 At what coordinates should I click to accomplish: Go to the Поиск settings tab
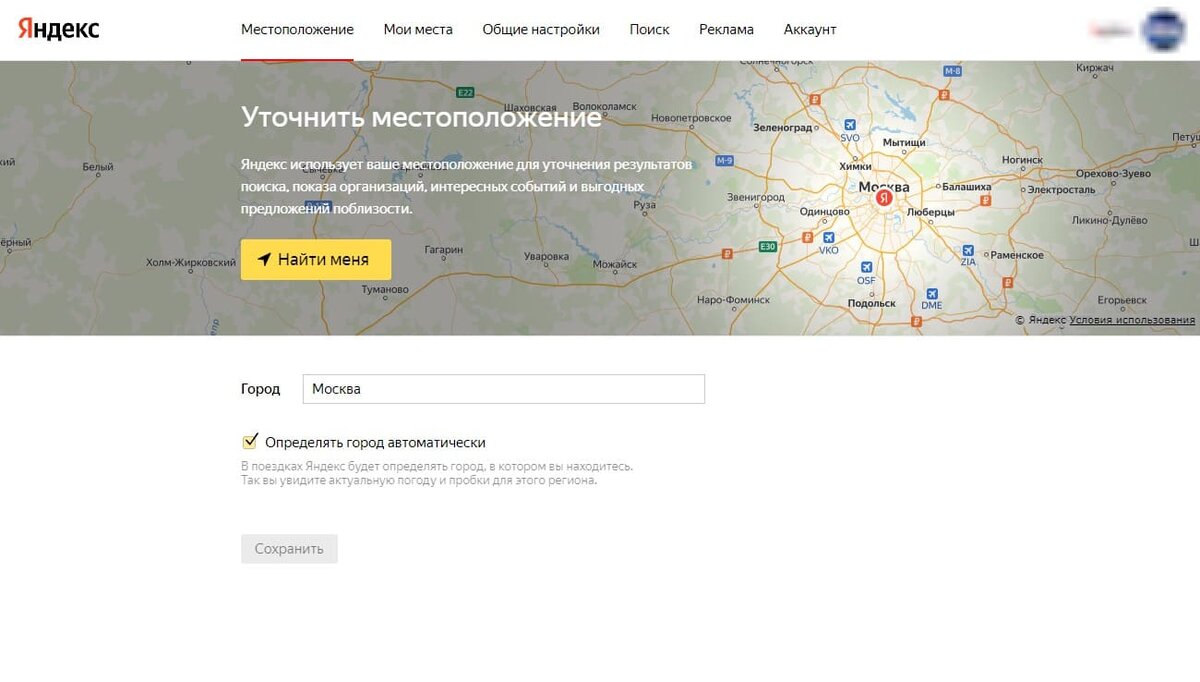coord(650,30)
